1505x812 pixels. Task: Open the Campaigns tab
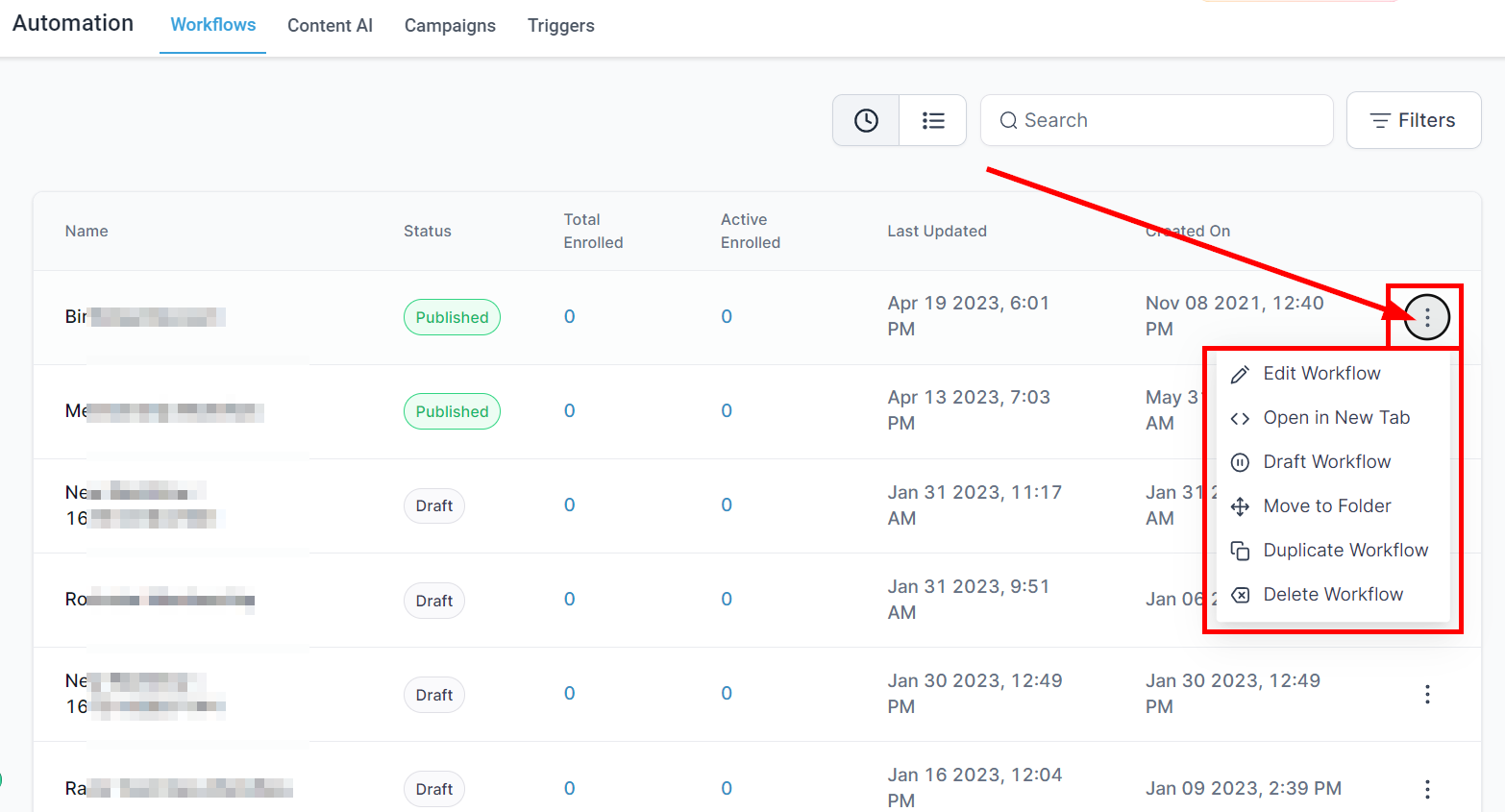(x=450, y=26)
